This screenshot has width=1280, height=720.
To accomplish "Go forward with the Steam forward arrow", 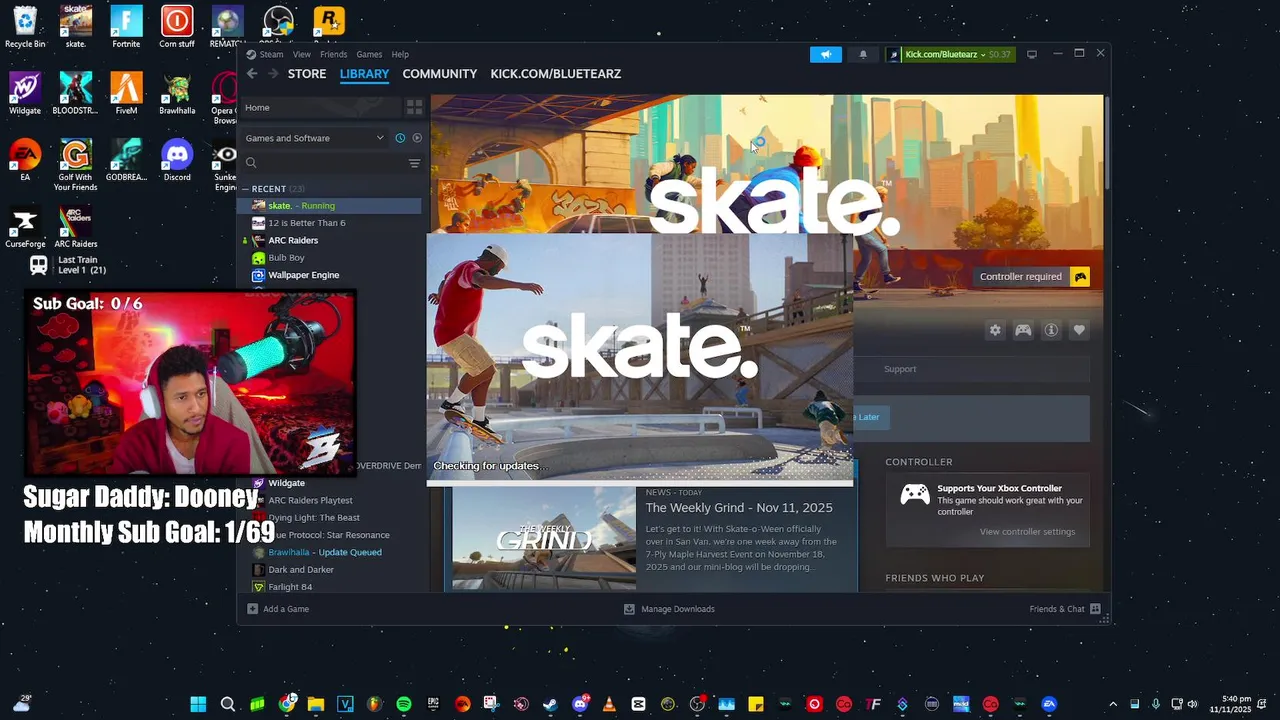I will [x=272, y=74].
